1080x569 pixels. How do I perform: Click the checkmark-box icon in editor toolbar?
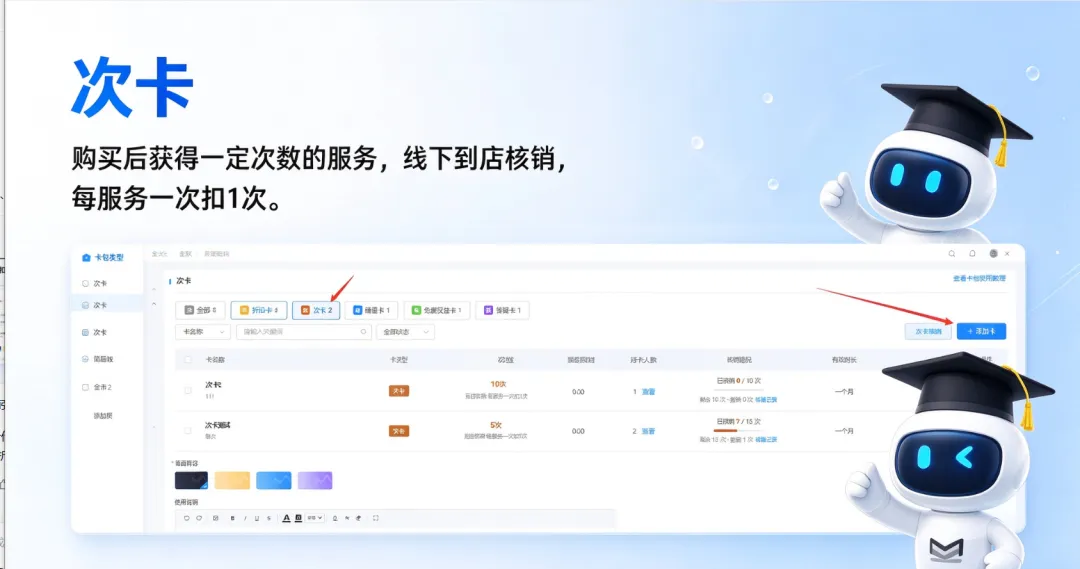point(216,518)
